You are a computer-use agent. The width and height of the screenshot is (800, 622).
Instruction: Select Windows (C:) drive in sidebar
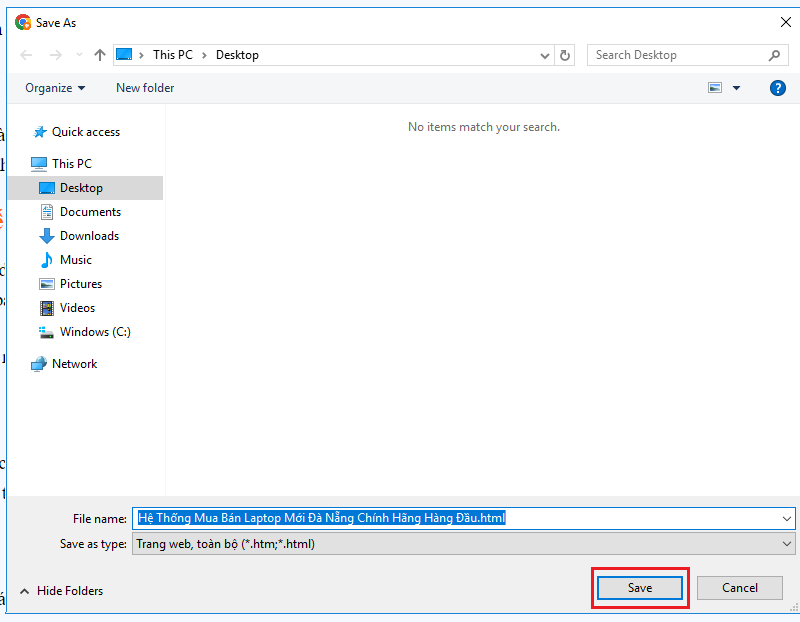[95, 332]
